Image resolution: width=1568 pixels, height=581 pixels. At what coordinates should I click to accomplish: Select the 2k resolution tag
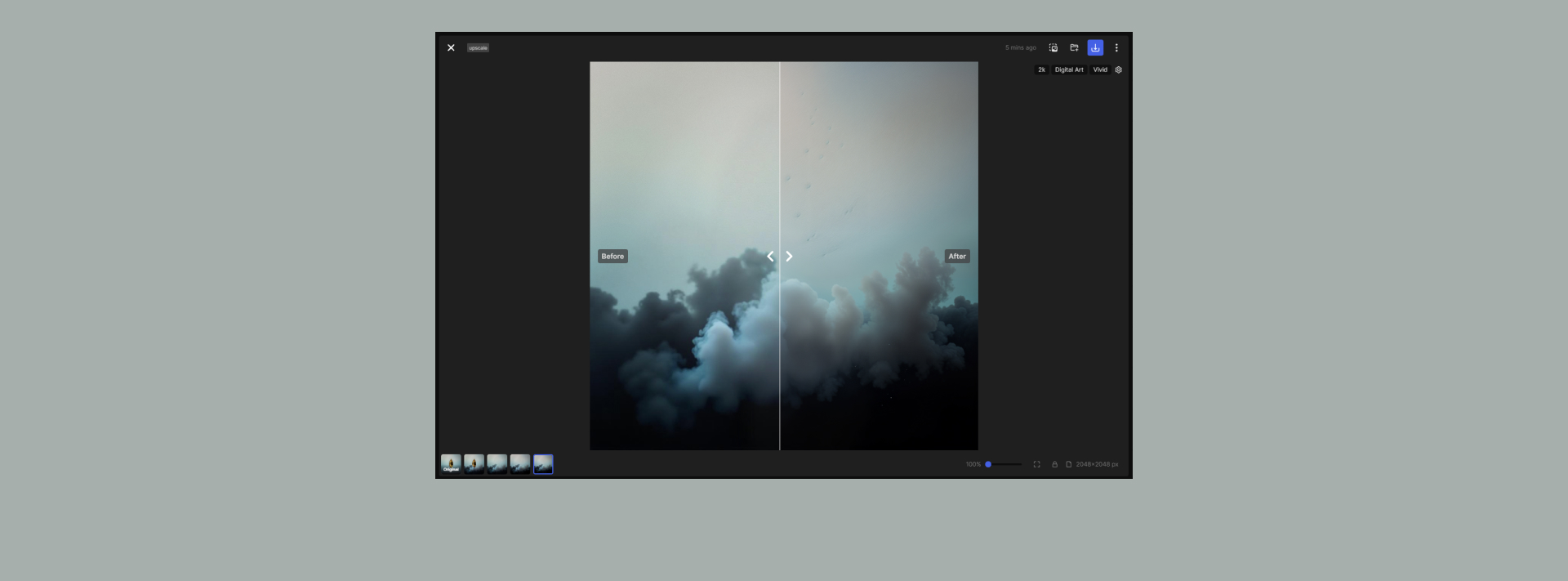(x=1041, y=69)
